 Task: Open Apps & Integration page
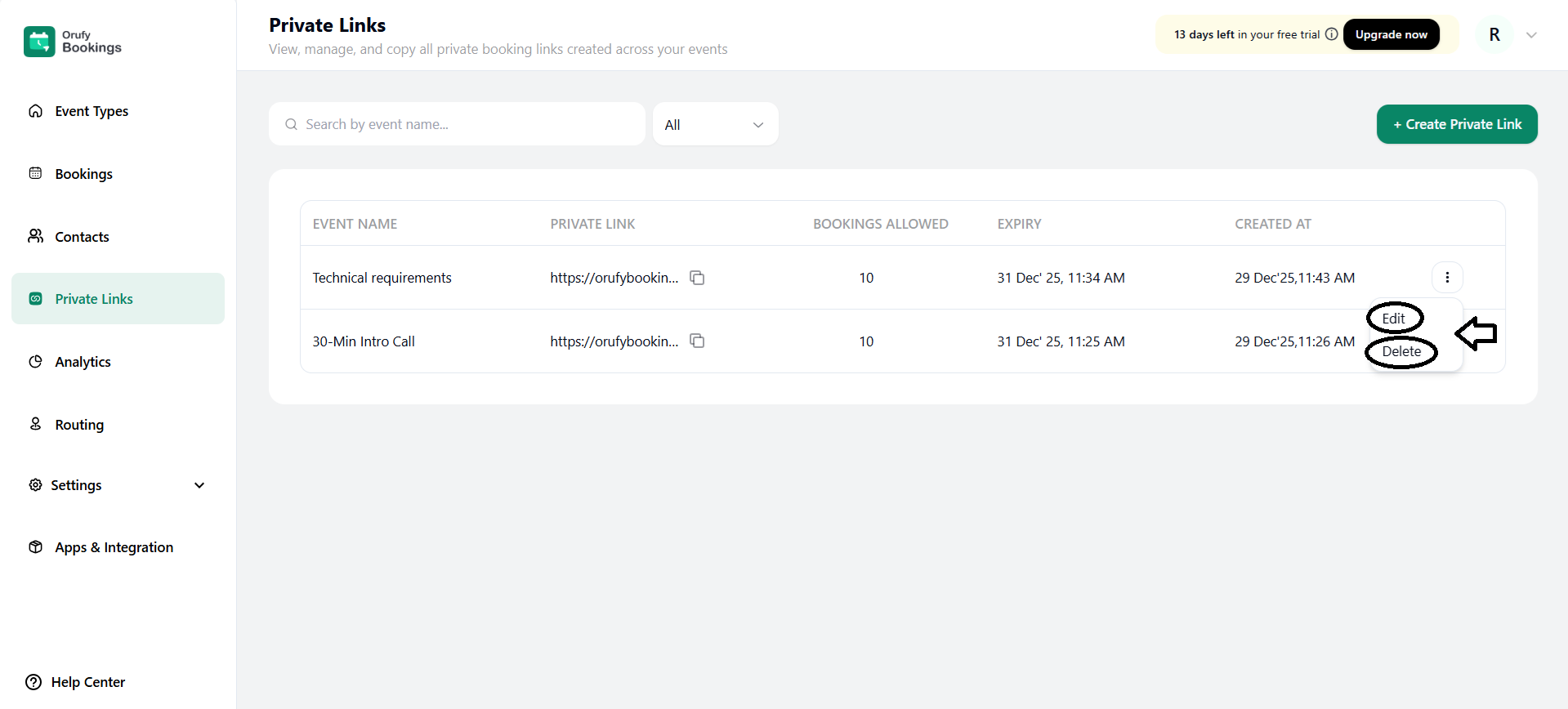click(x=114, y=547)
